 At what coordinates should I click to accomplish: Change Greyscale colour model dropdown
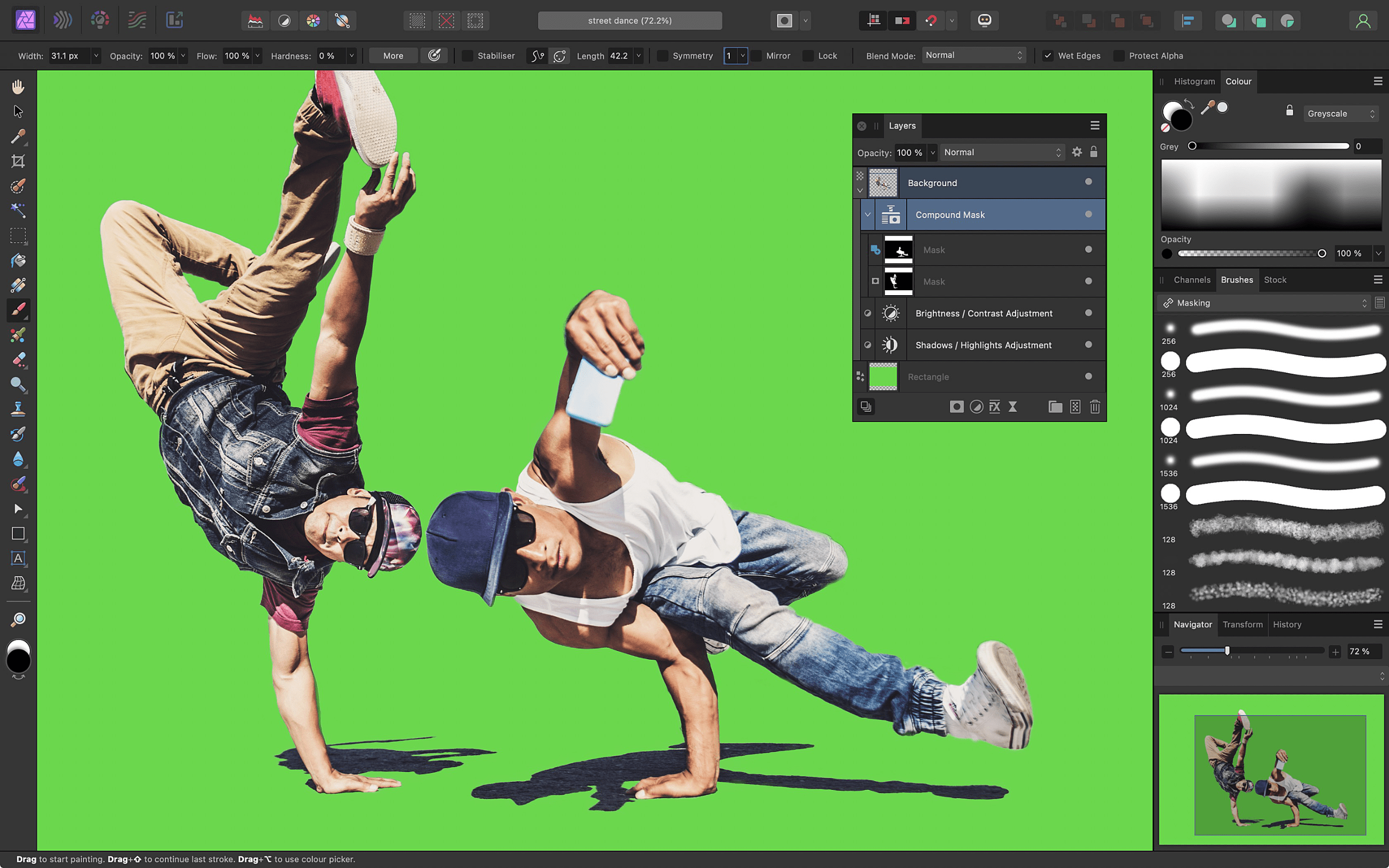click(x=1340, y=113)
